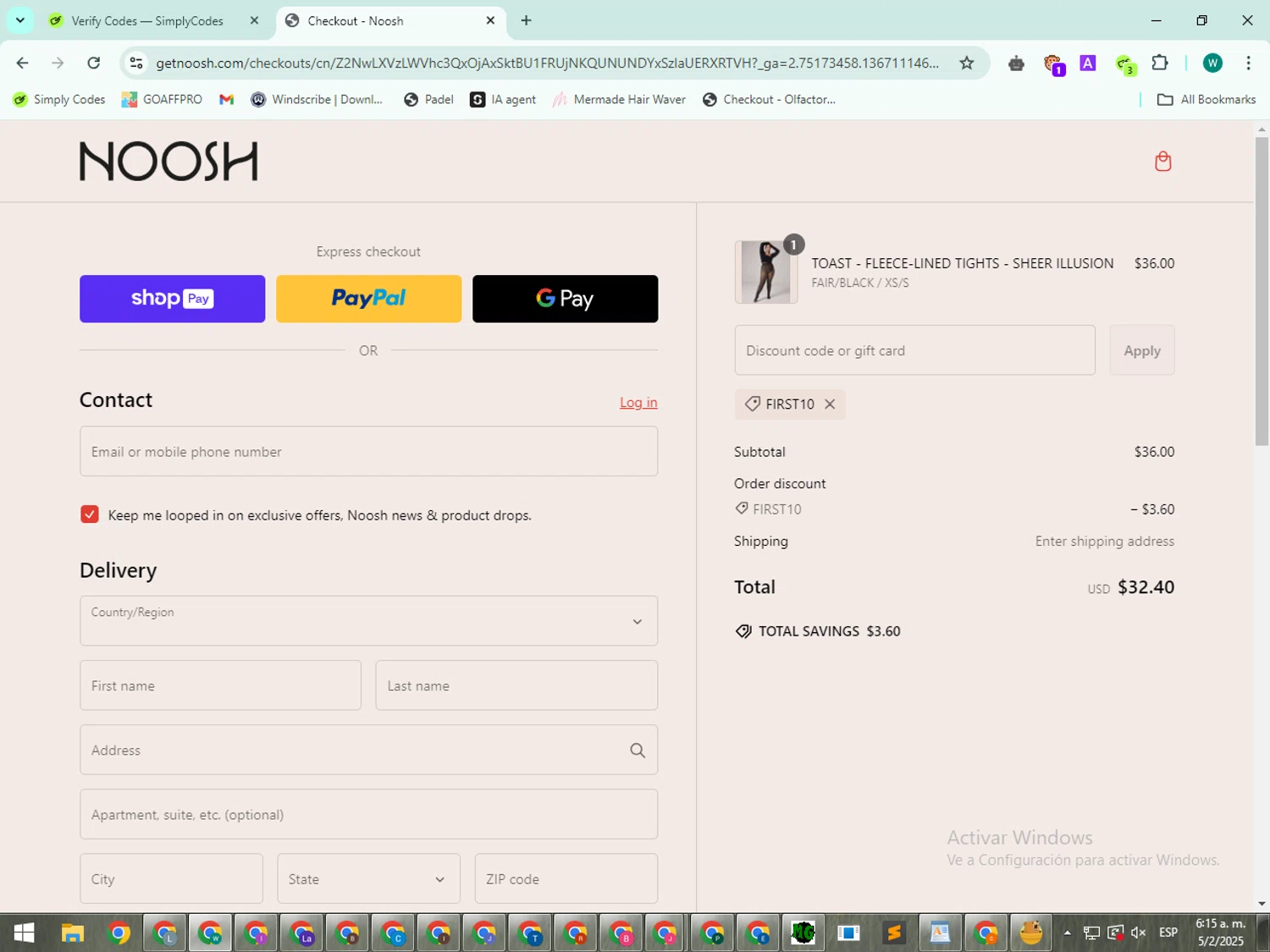Open the All Bookmarks folder
This screenshot has height=952, width=1270.
(x=1206, y=100)
